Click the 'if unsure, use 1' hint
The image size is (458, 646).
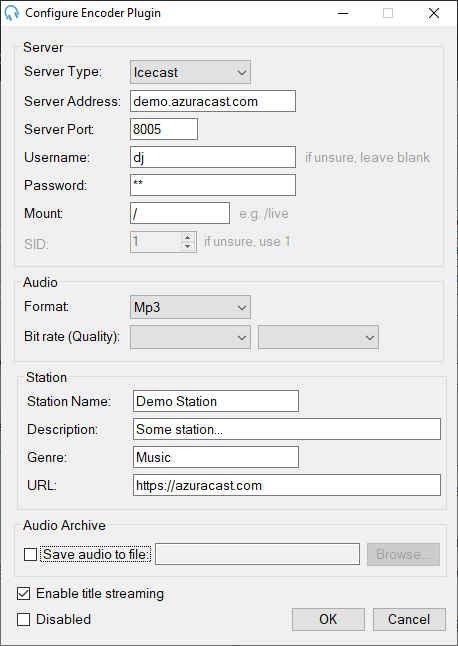point(247,241)
